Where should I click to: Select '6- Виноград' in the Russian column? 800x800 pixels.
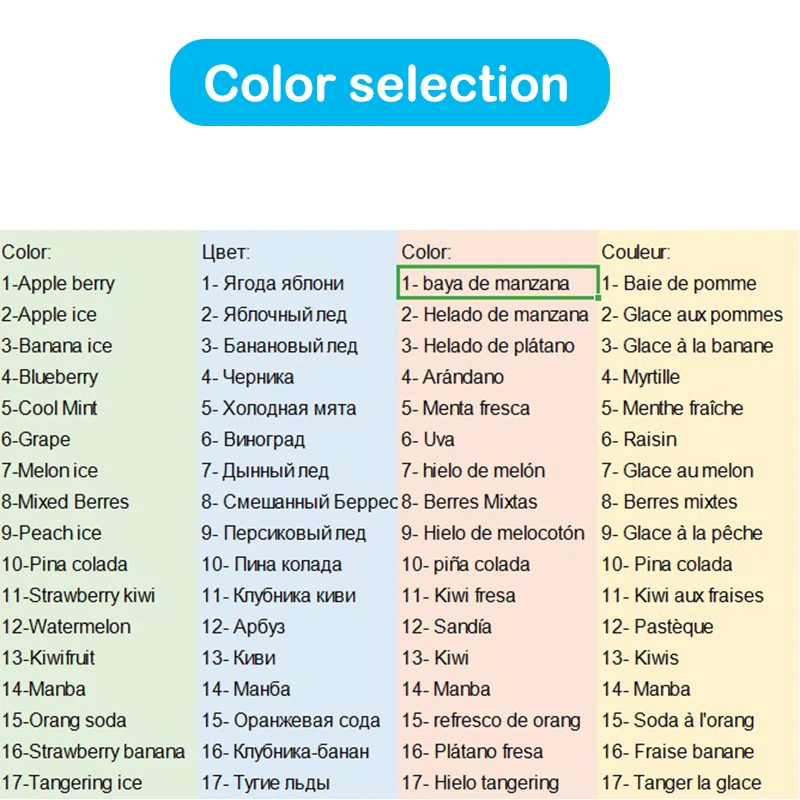pos(254,439)
